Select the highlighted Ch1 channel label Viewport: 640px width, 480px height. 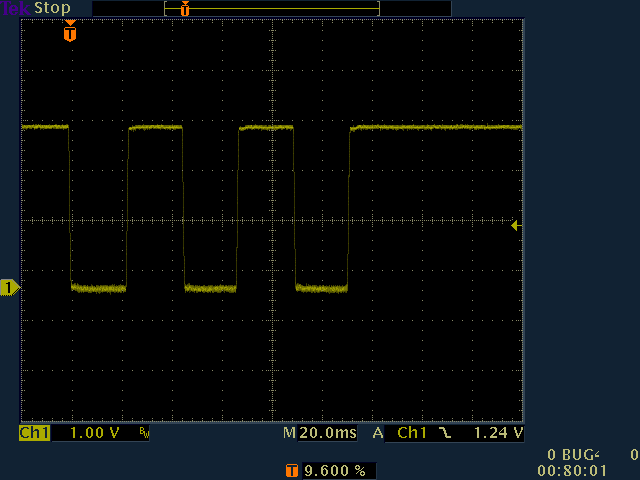[x=34, y=434]
